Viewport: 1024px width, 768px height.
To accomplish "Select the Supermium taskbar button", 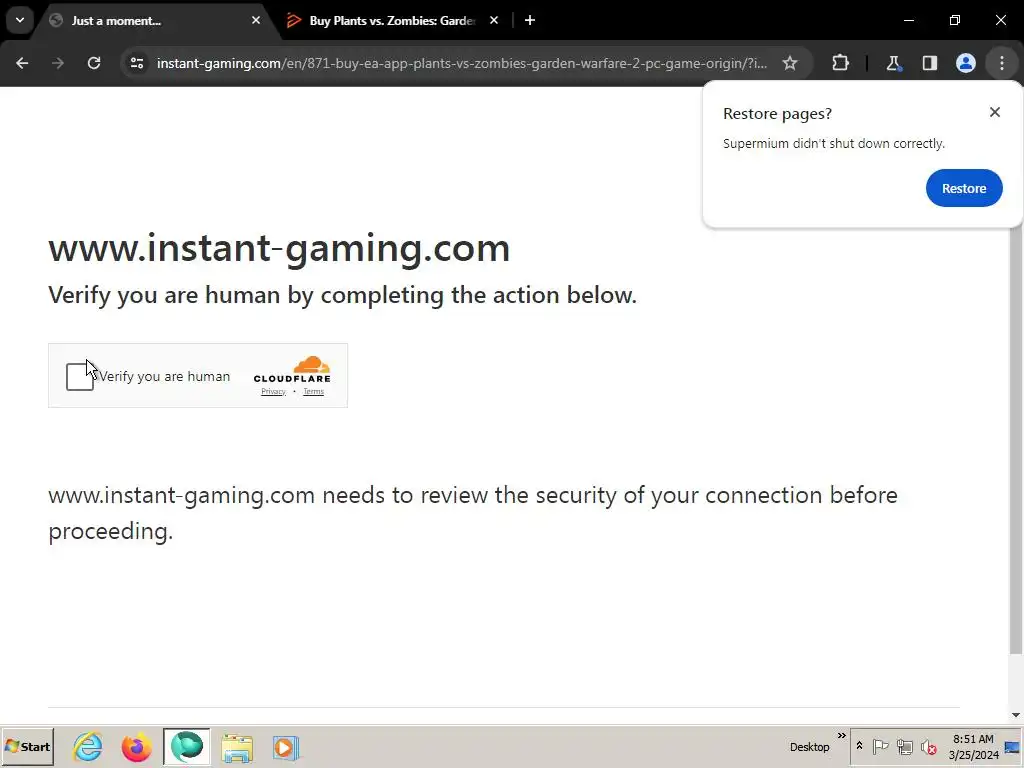I will coord(187,747).
